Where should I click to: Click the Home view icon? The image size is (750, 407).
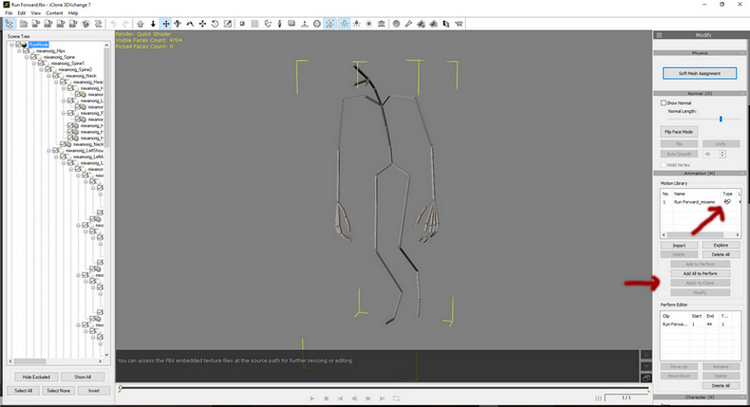[x=140, y=23]
